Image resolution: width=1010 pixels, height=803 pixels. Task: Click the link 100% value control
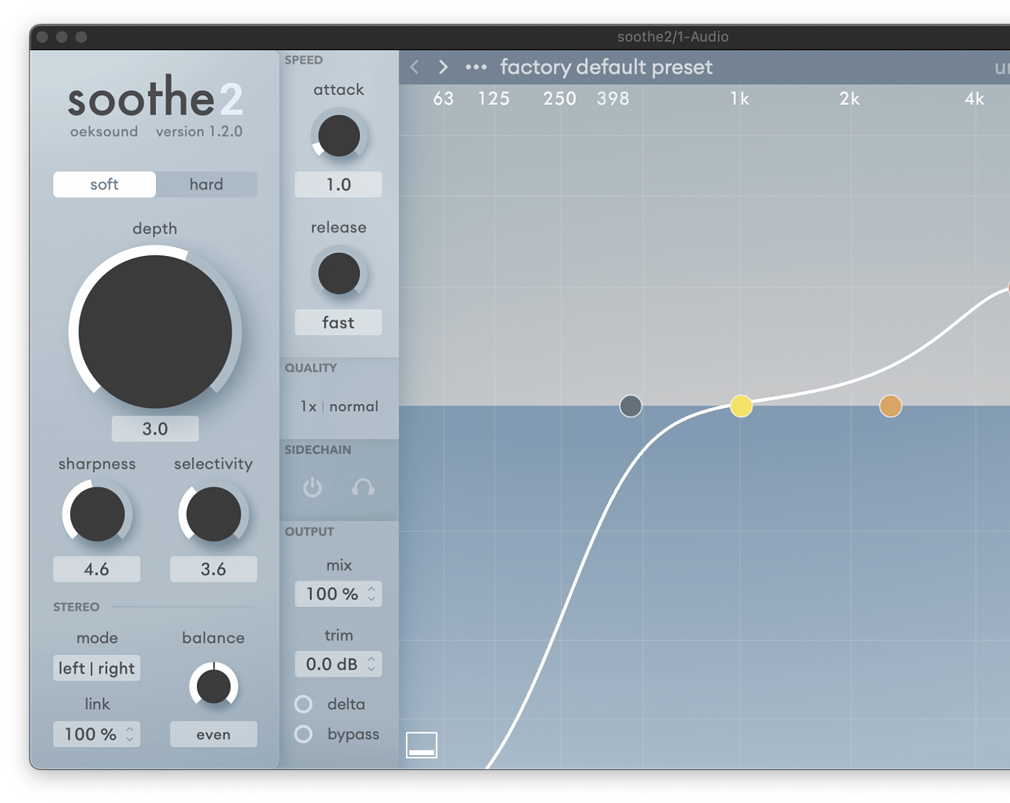click(96, 733)
